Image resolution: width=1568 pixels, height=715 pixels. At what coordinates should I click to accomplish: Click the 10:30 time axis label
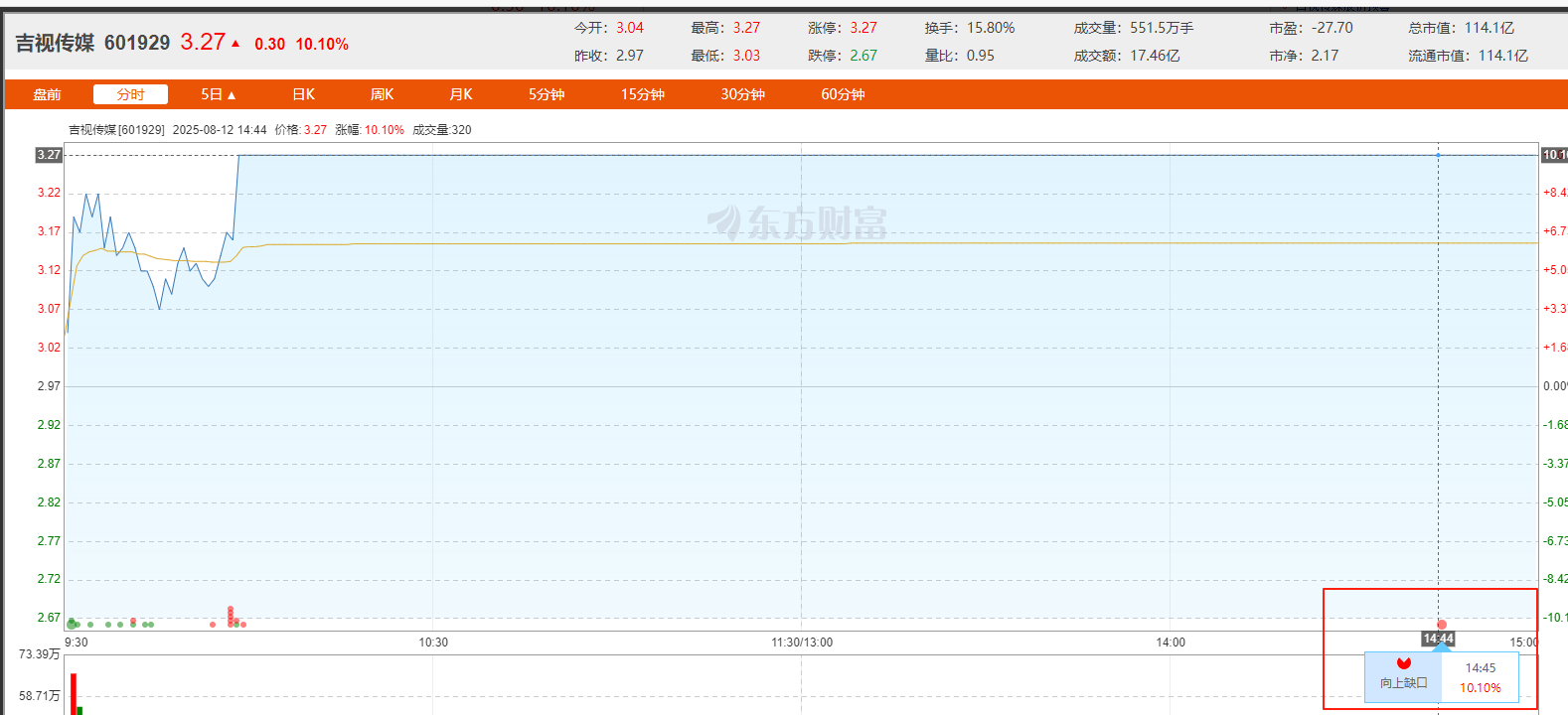pos(433,643)
